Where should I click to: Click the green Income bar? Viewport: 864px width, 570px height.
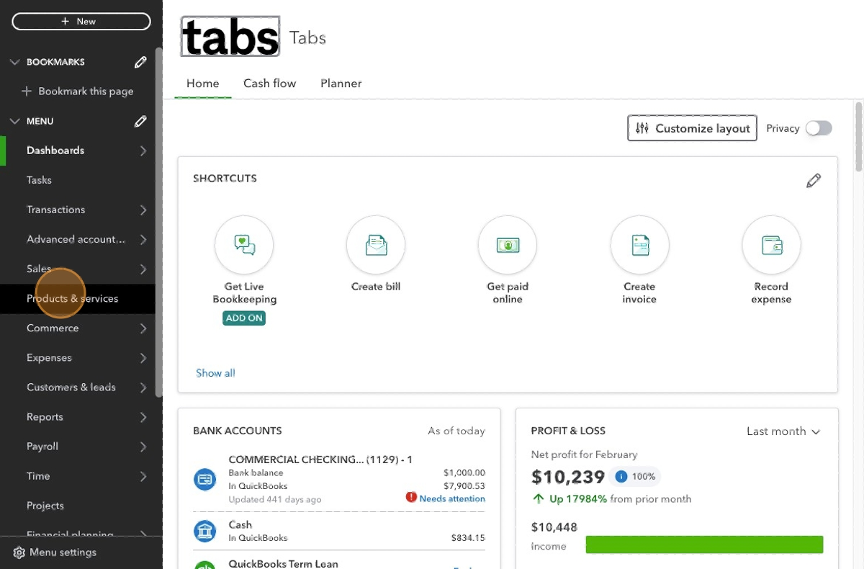(703, 545)
